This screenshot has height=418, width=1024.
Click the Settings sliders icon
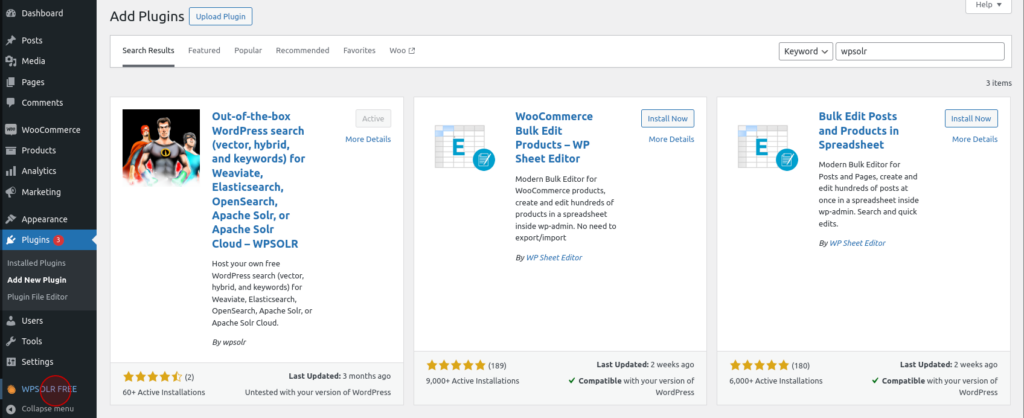click(x=10, y=362)
